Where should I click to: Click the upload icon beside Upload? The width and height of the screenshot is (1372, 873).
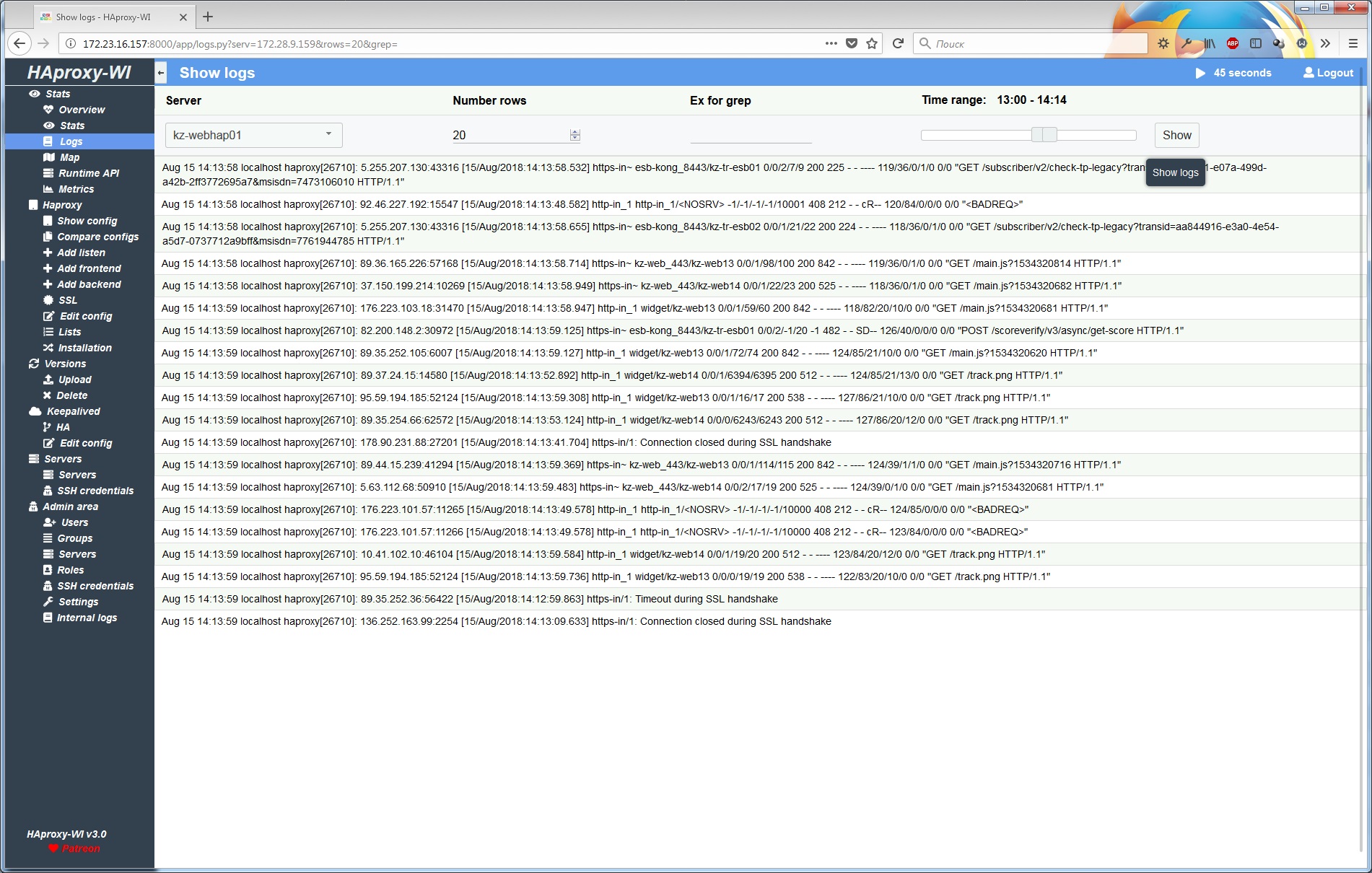tap(48, 380)
